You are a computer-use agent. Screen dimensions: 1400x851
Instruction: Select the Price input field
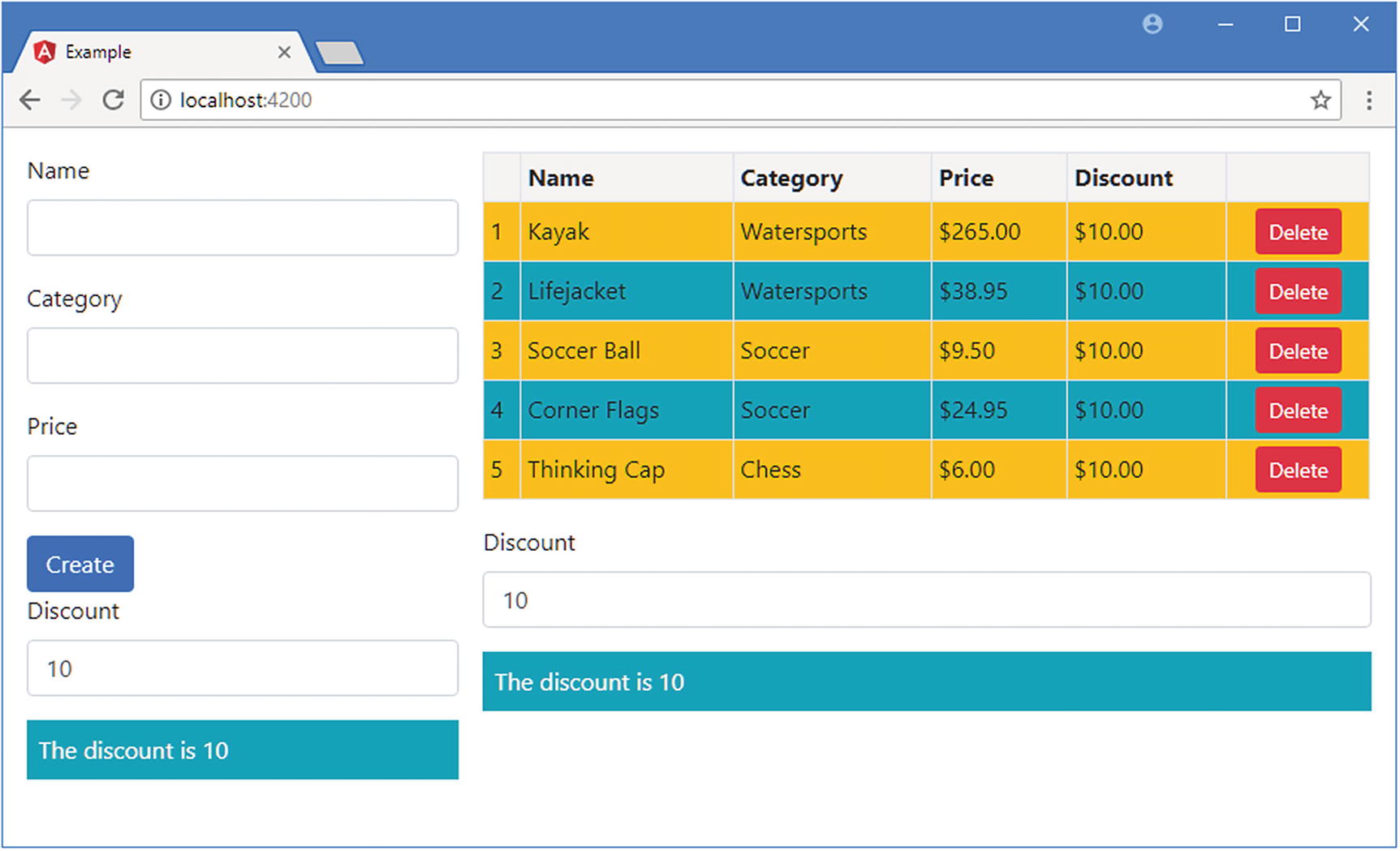pyautogui.click(x=242, y=484)
